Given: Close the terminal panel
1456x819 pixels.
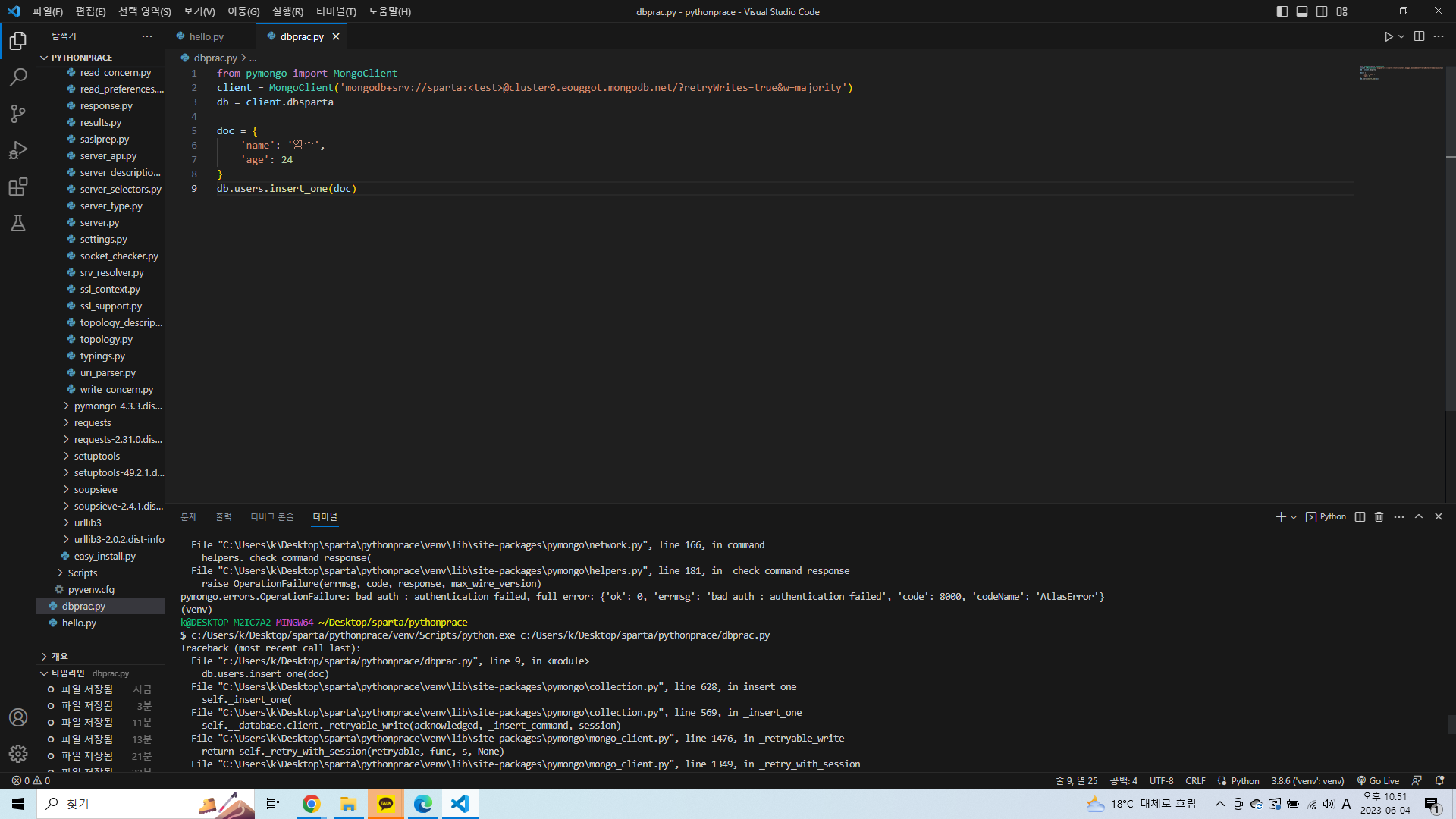Looking at the screenshot, I should click(1439, 517).
